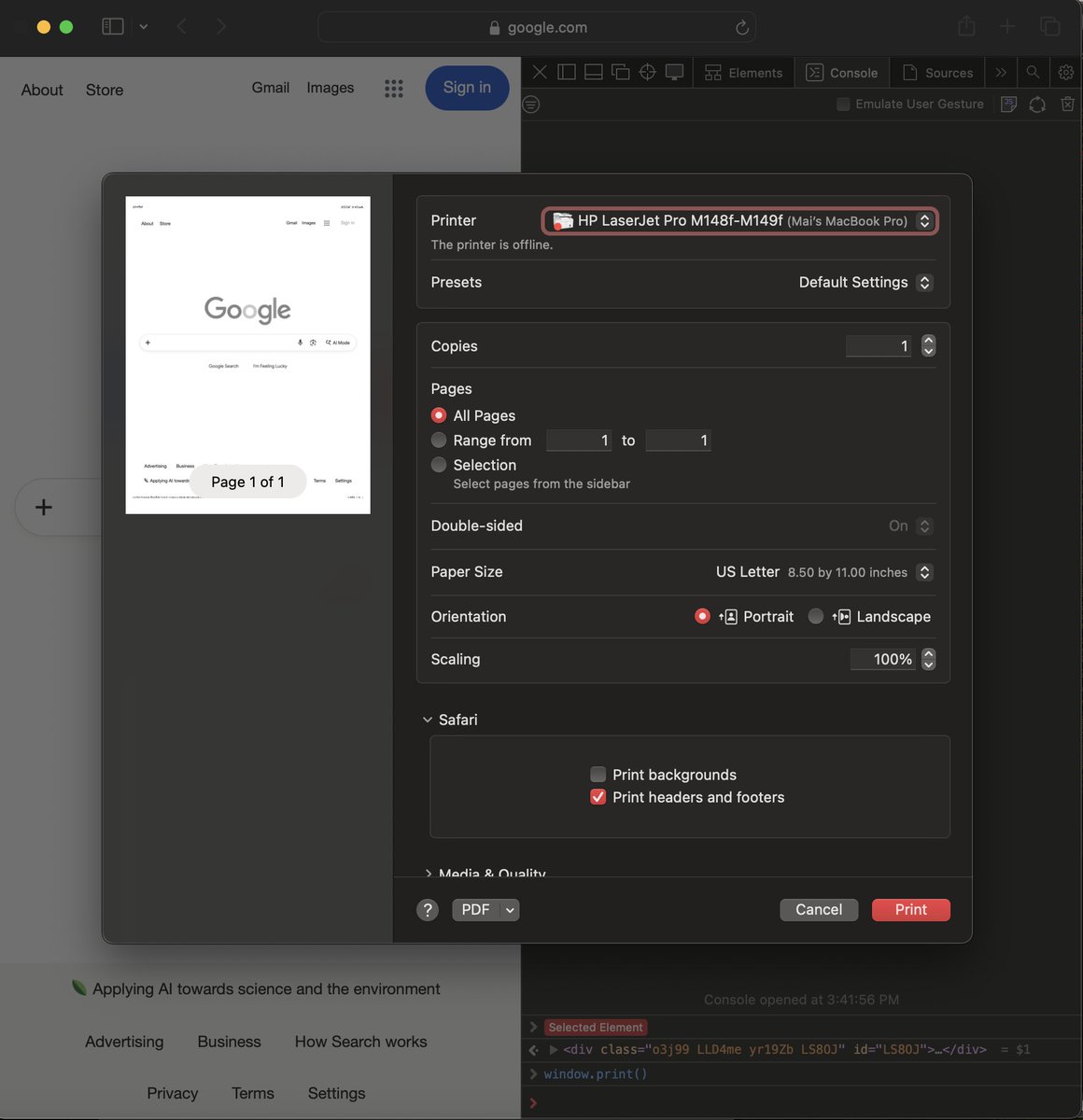
Task: Close the Web Inspector with the X icon
Action: click(540, 72)
